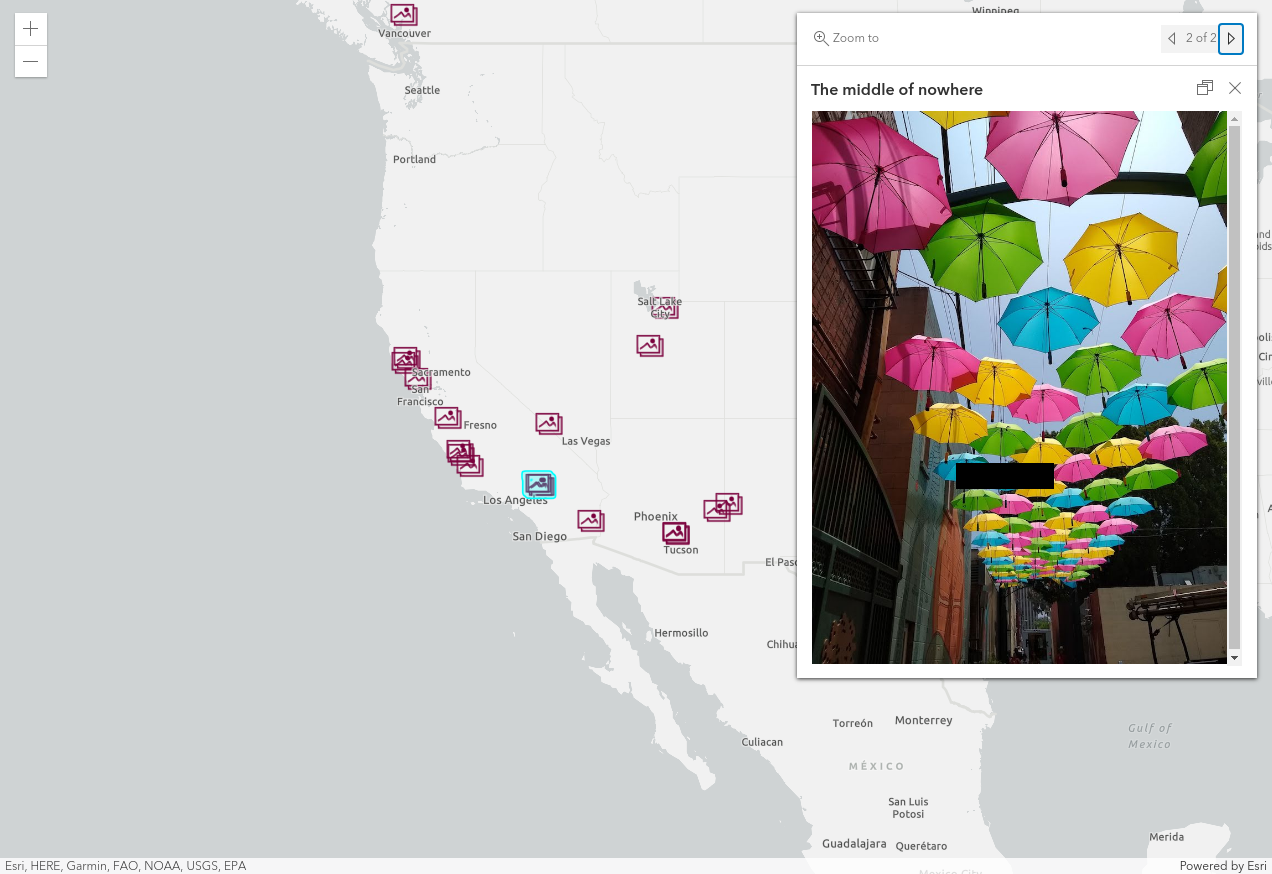The height and width of the screenshot is (874, 1272).
Task: Go to the previous feature in popup
Action: tap(1172, 38)
